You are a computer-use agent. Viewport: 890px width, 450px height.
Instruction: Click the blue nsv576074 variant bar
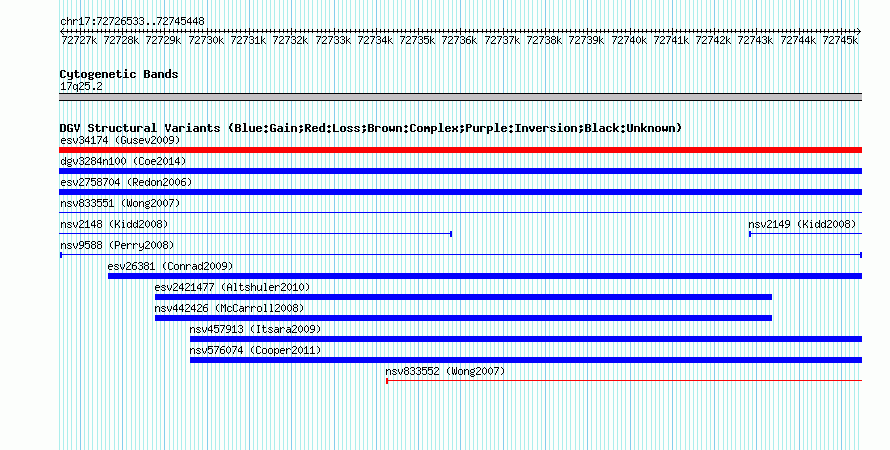526,360
